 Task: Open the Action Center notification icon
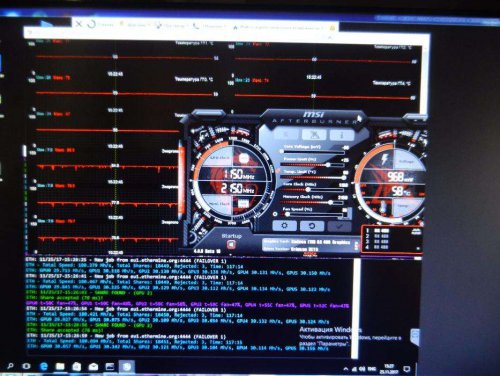407,369
